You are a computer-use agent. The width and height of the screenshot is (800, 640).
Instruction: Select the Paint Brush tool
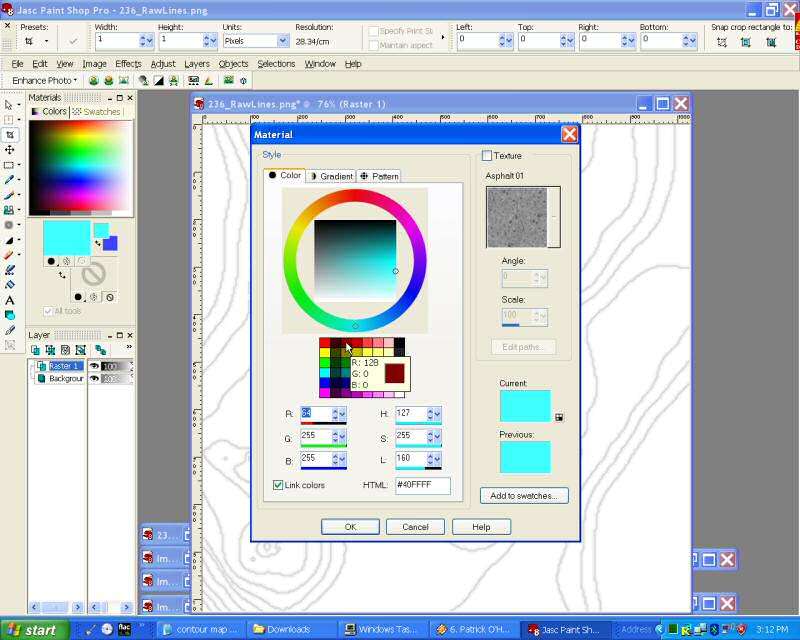pos(10,195)
